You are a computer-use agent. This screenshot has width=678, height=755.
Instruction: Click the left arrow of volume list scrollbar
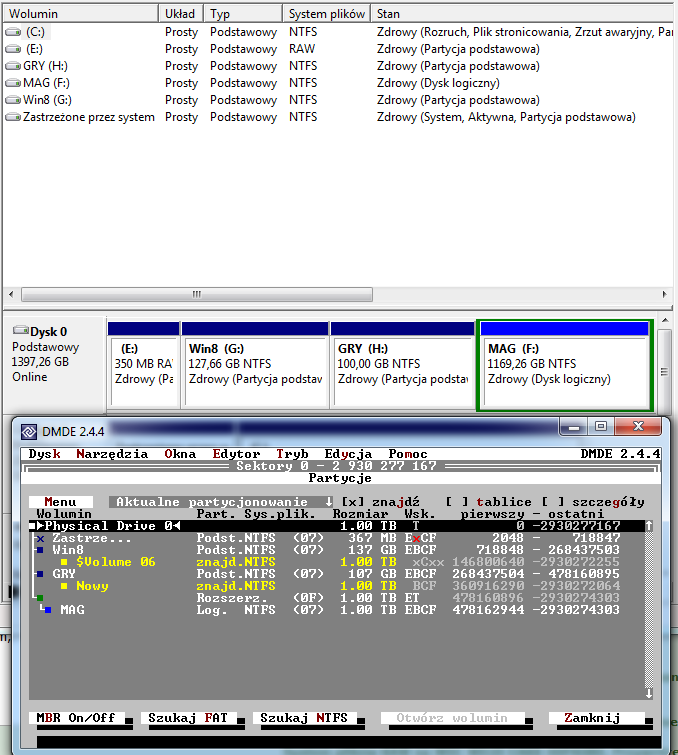click(x=11, y=294)
